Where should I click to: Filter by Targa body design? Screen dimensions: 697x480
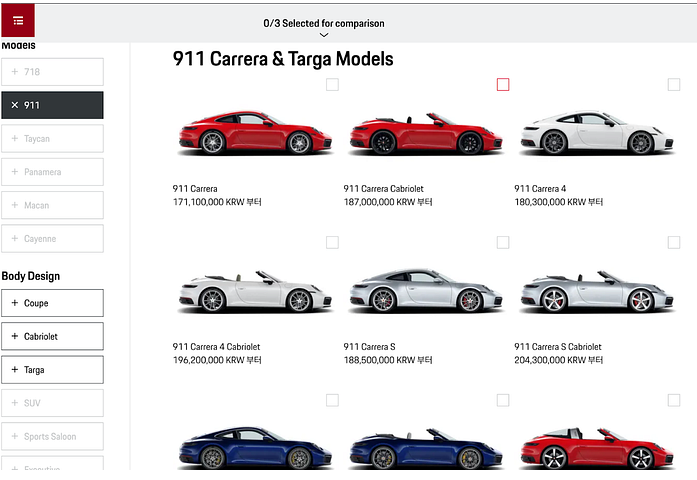52,369
